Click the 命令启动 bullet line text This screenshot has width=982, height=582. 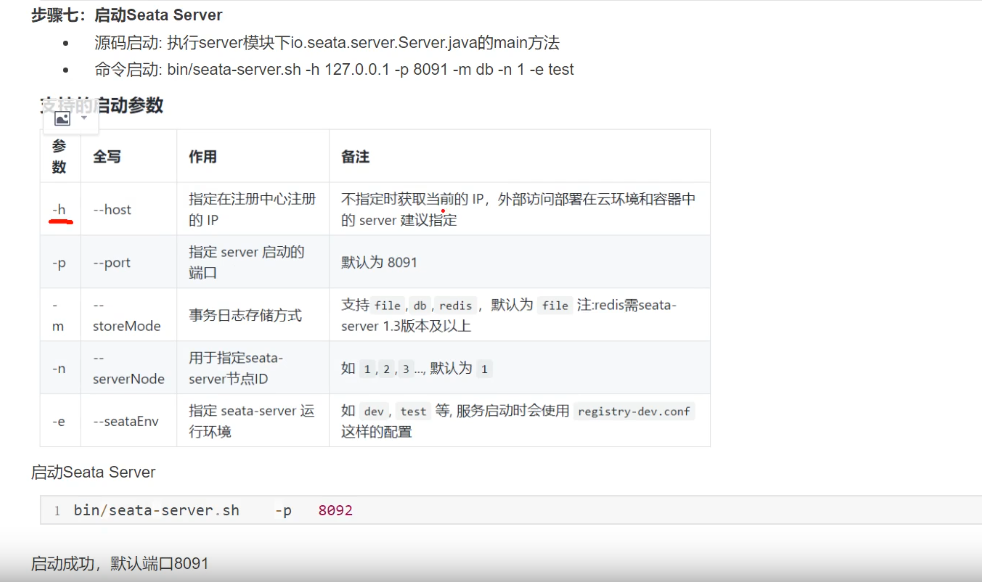pyautogui.click(x=334, y=70)
